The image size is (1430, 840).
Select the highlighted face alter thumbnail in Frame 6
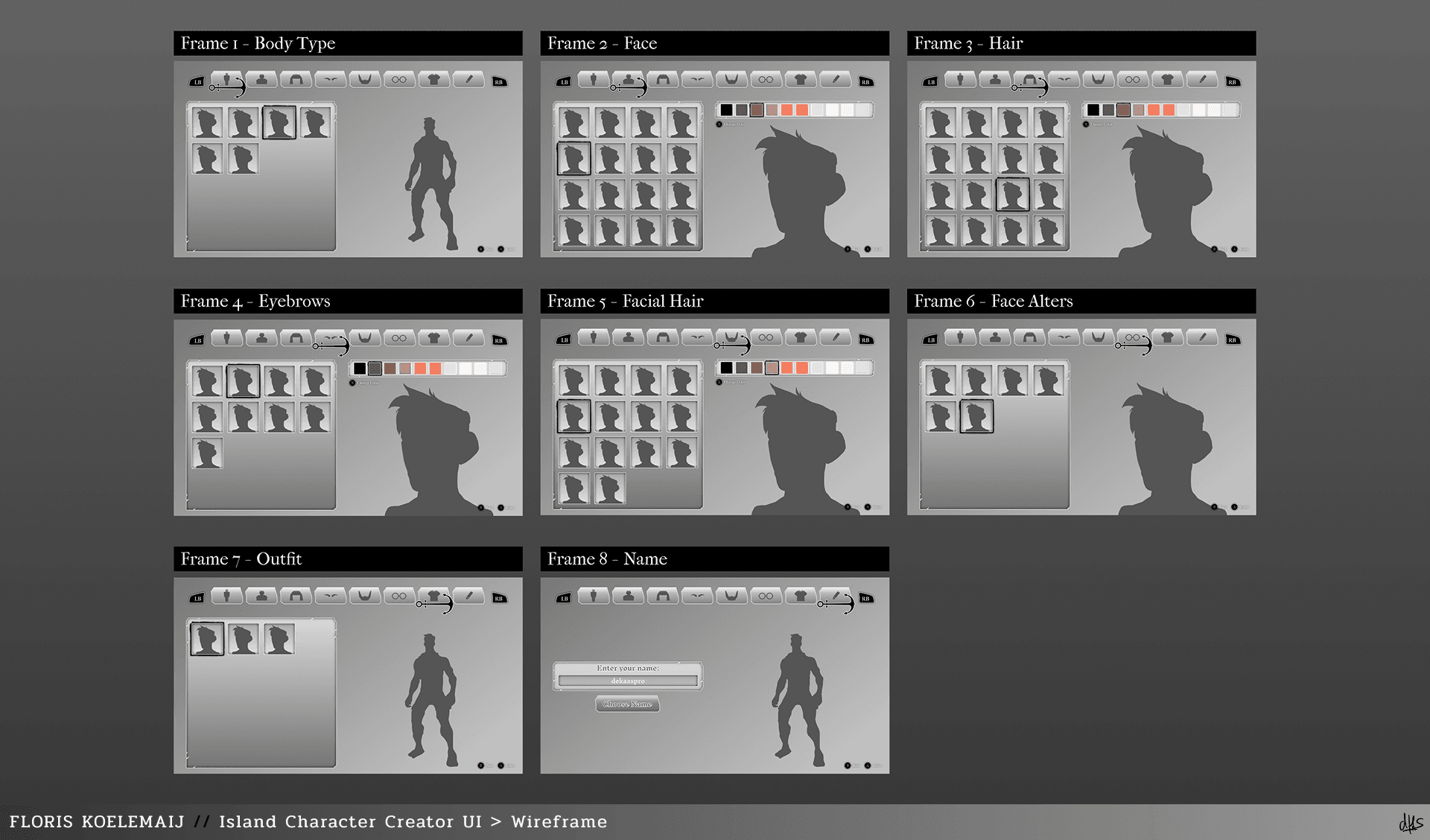tap(976, 417)
